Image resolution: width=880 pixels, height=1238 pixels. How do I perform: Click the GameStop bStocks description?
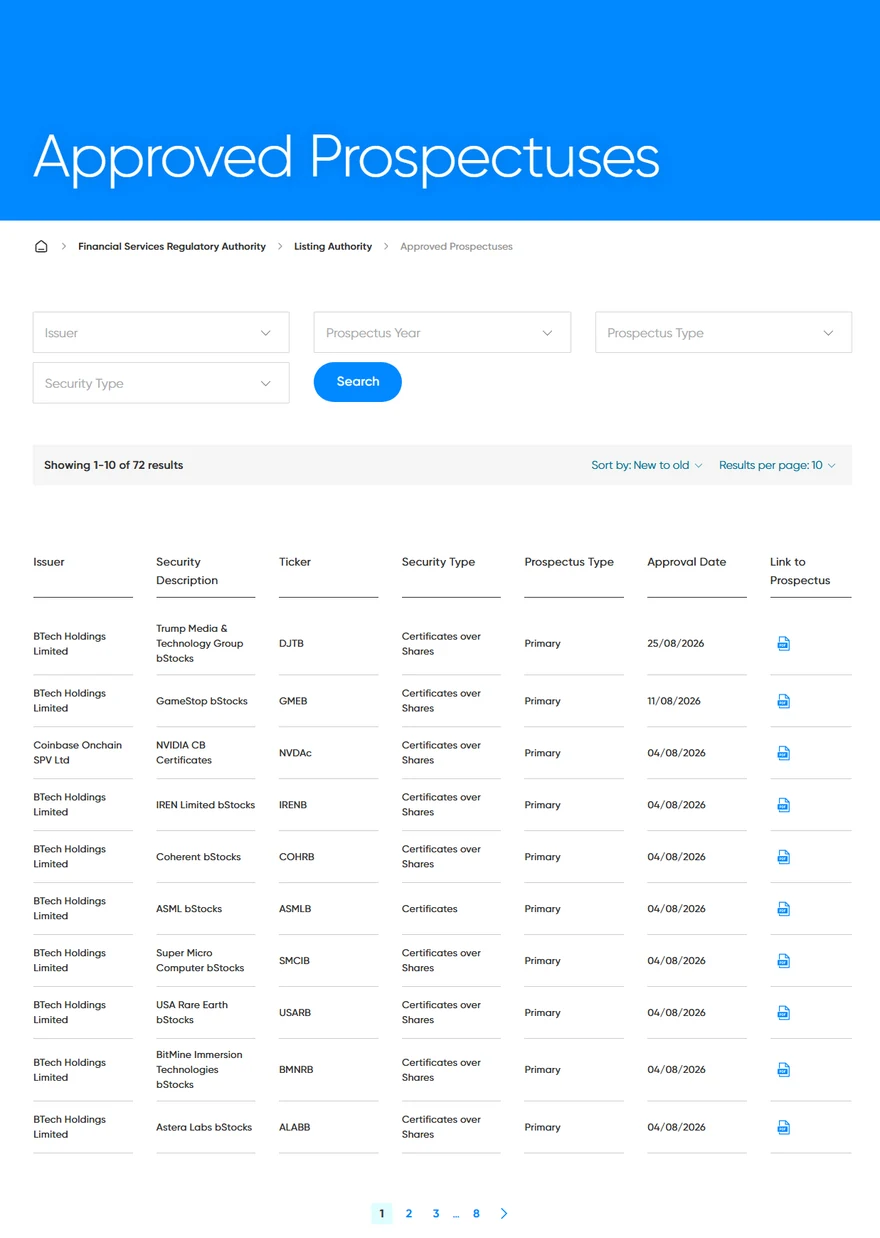pyautogui.click(x=202, y=701)
